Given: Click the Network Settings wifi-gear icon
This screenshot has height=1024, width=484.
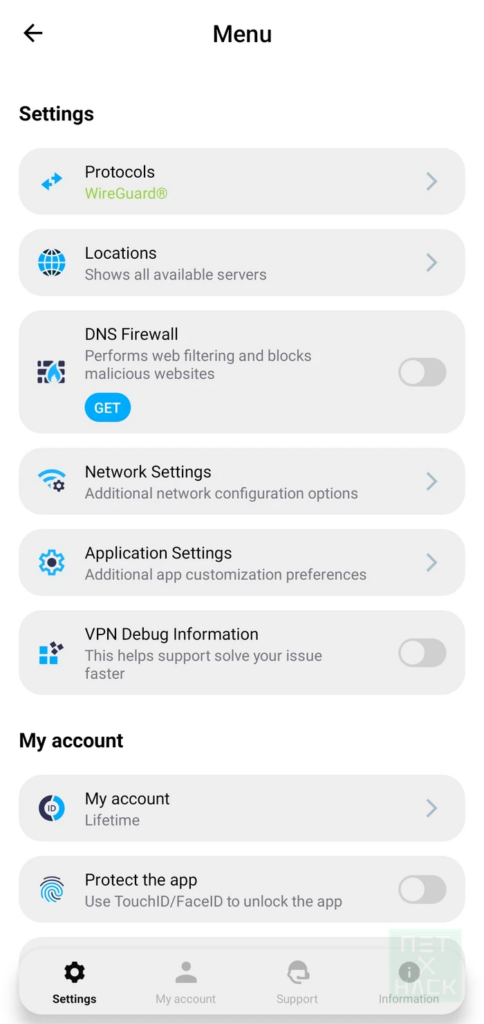Looking at the screenshot, I should [x=52, y=481].
